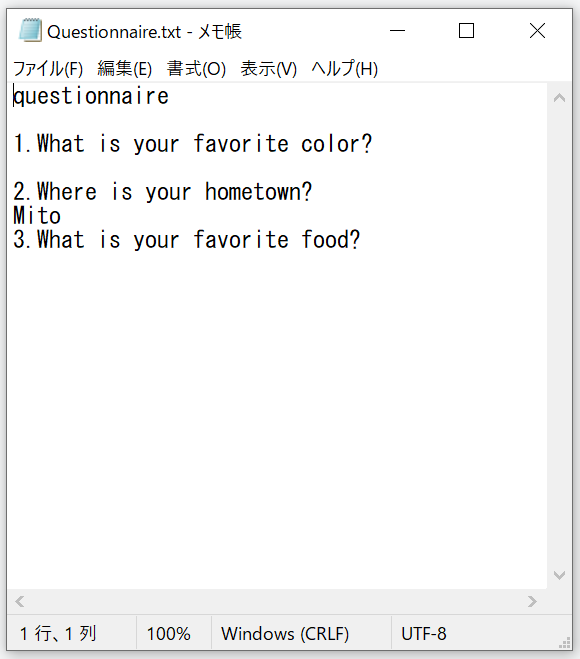Click the Notepad app icon in title bar
580x659 pixels.
30,30
